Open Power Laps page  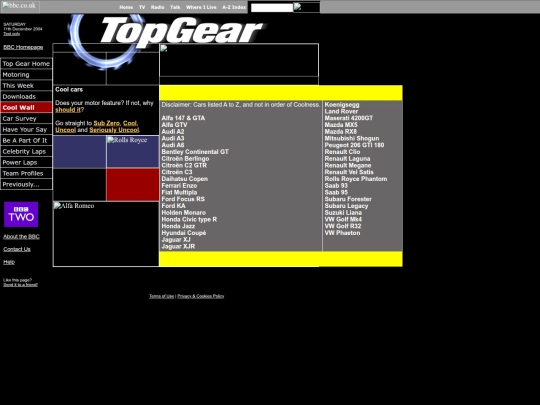click(x=26, y=163)
